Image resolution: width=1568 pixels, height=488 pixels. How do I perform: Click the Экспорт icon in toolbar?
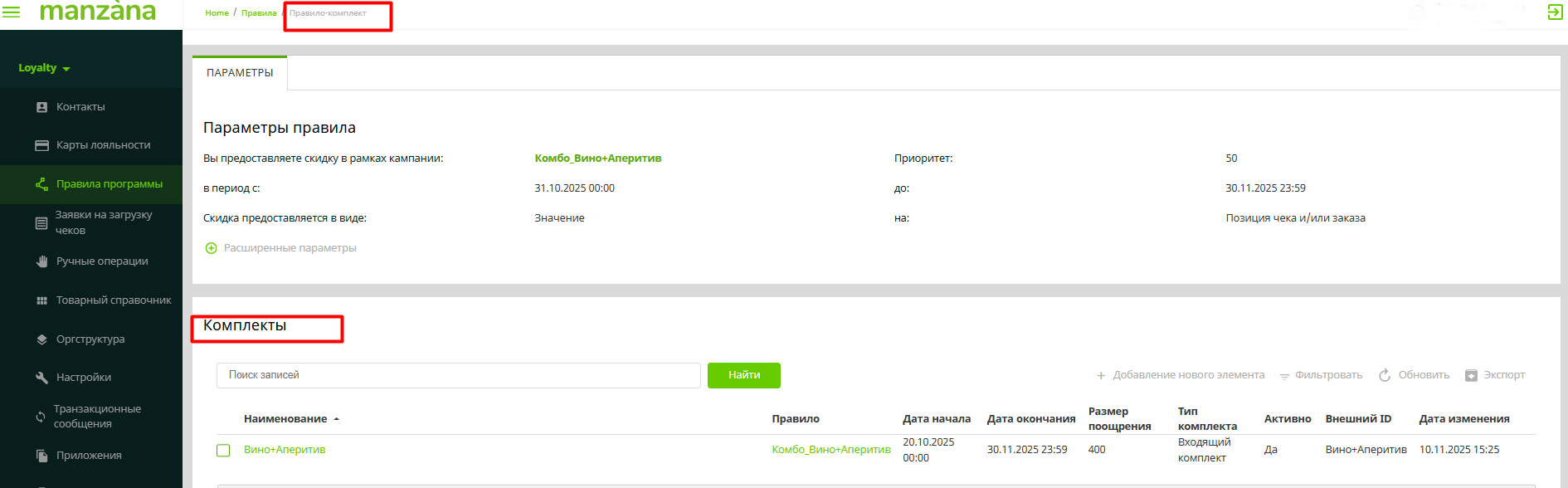[x=1471, y=375]
